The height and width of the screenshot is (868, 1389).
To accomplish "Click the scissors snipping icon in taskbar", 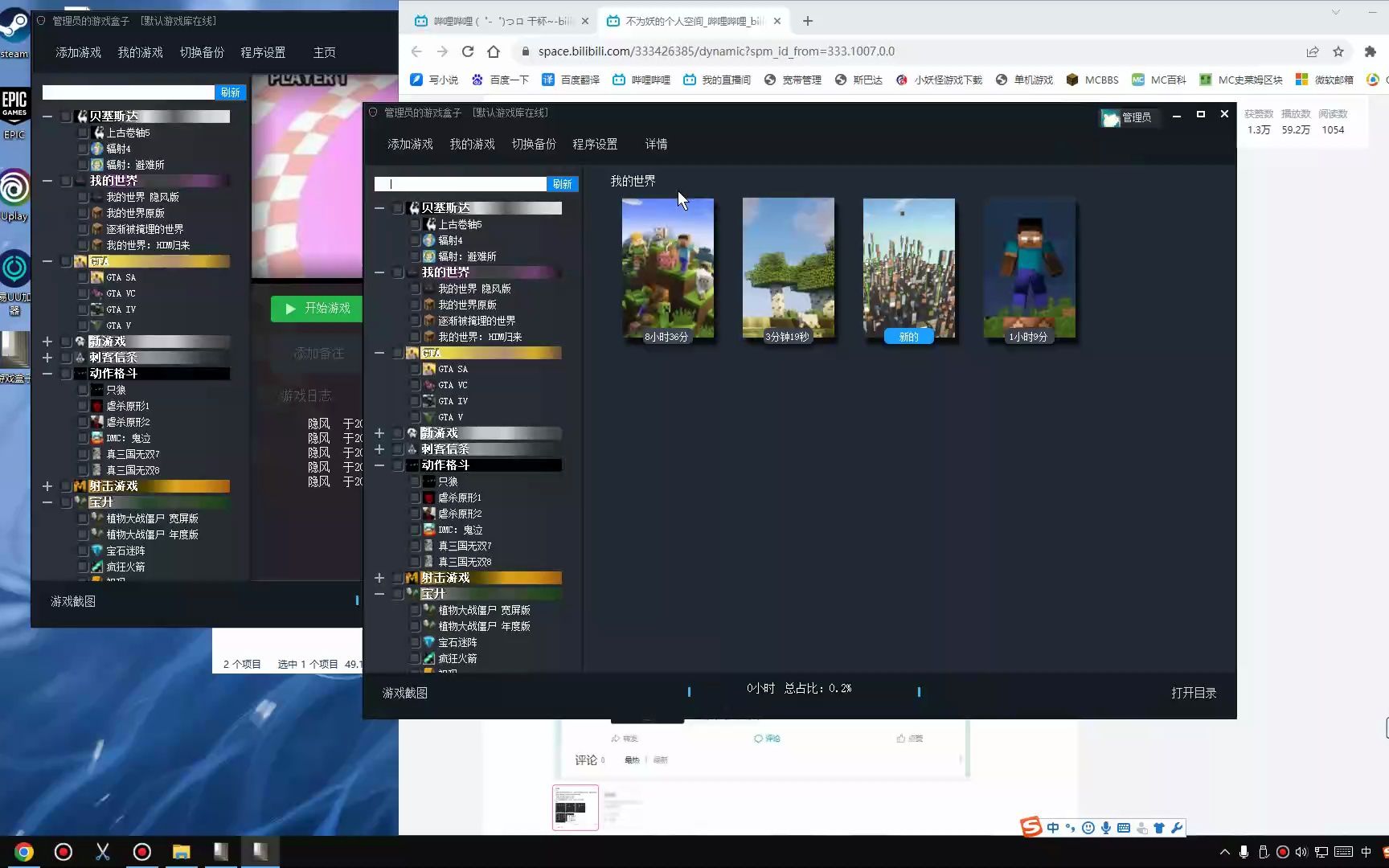I will [103, 852].
